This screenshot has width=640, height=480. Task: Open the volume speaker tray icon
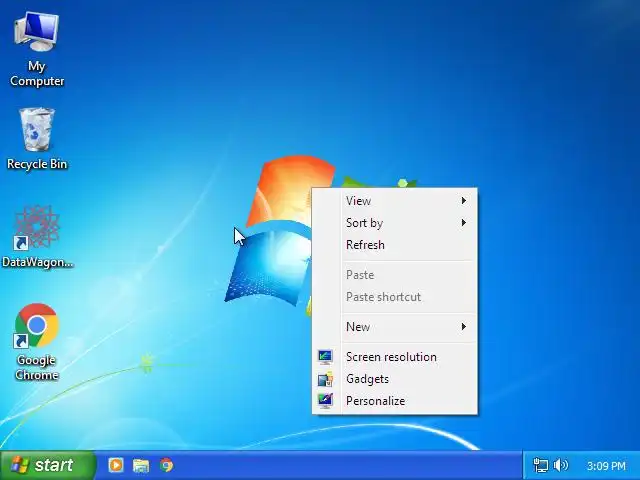click(x=561, y=465)
